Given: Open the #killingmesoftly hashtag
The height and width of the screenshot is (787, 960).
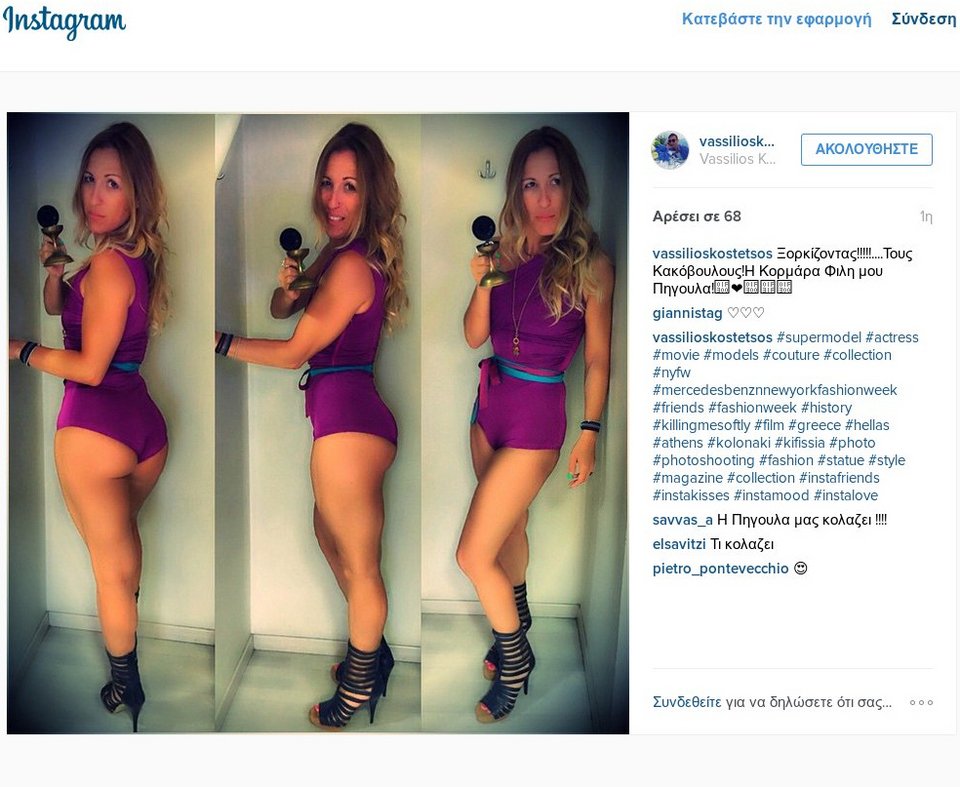Looking at the screenshot, I should click(701, 425).
